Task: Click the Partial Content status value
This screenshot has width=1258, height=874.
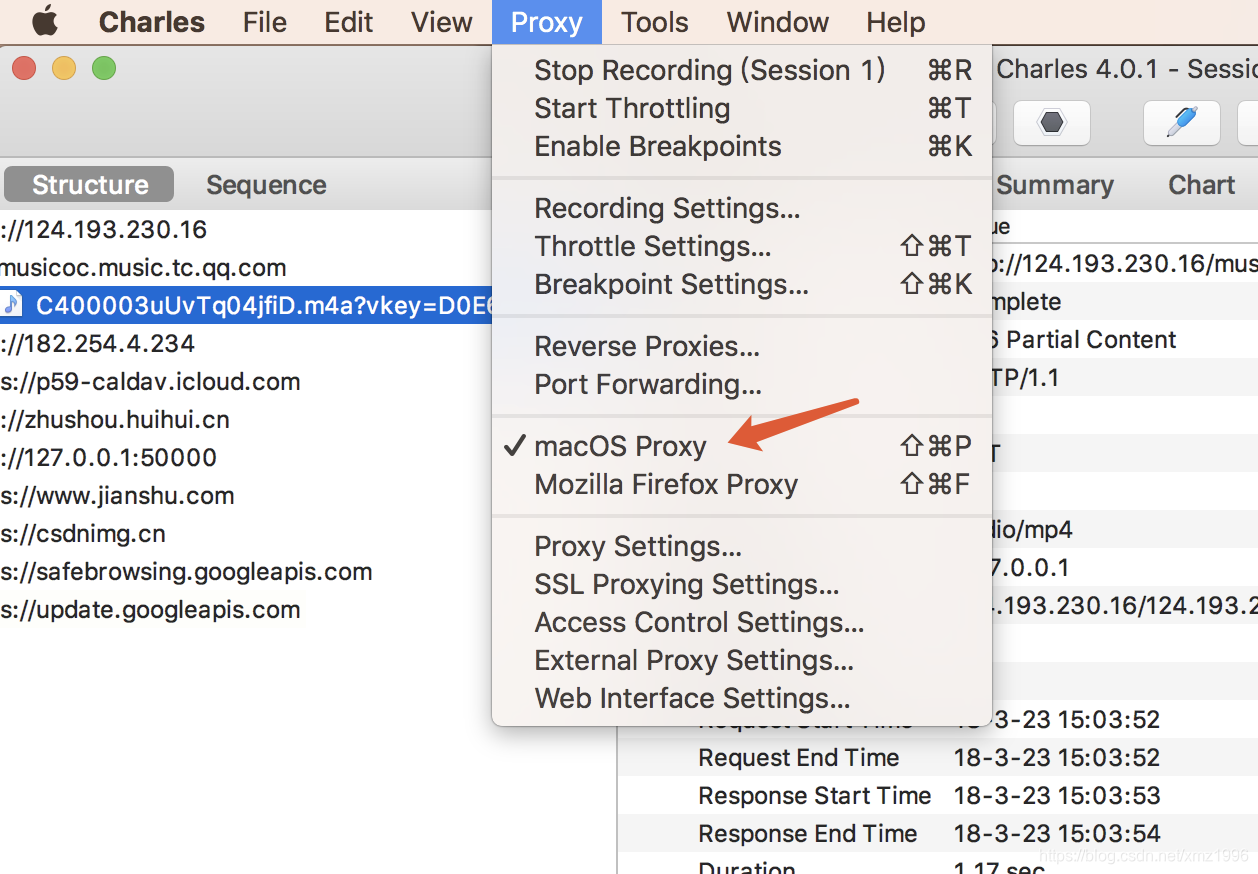Action: tap(1085, 339)
